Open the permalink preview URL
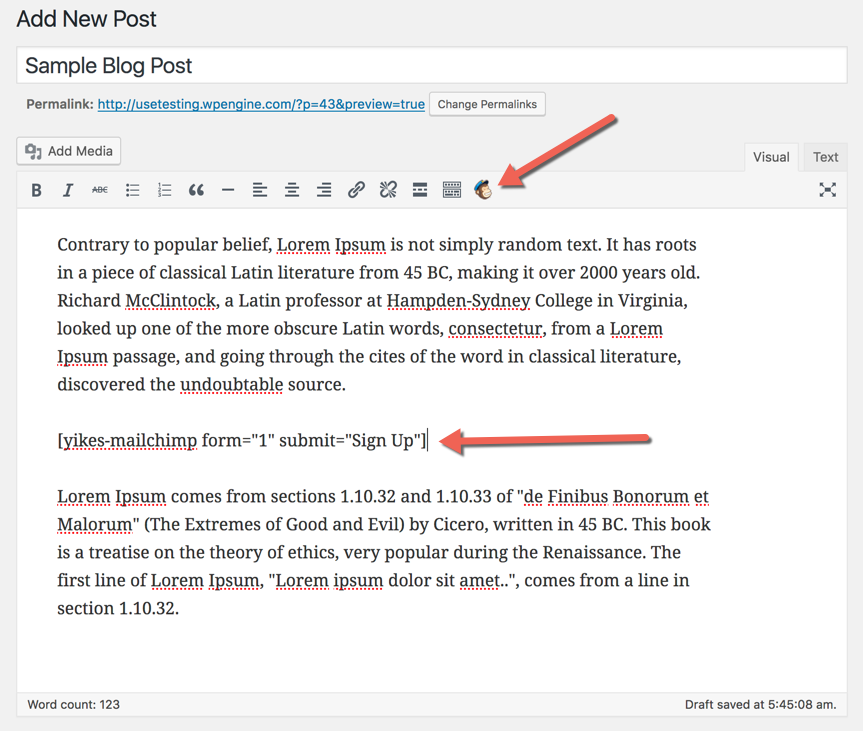This screenshot has height=731, width=863. (260, 103)
